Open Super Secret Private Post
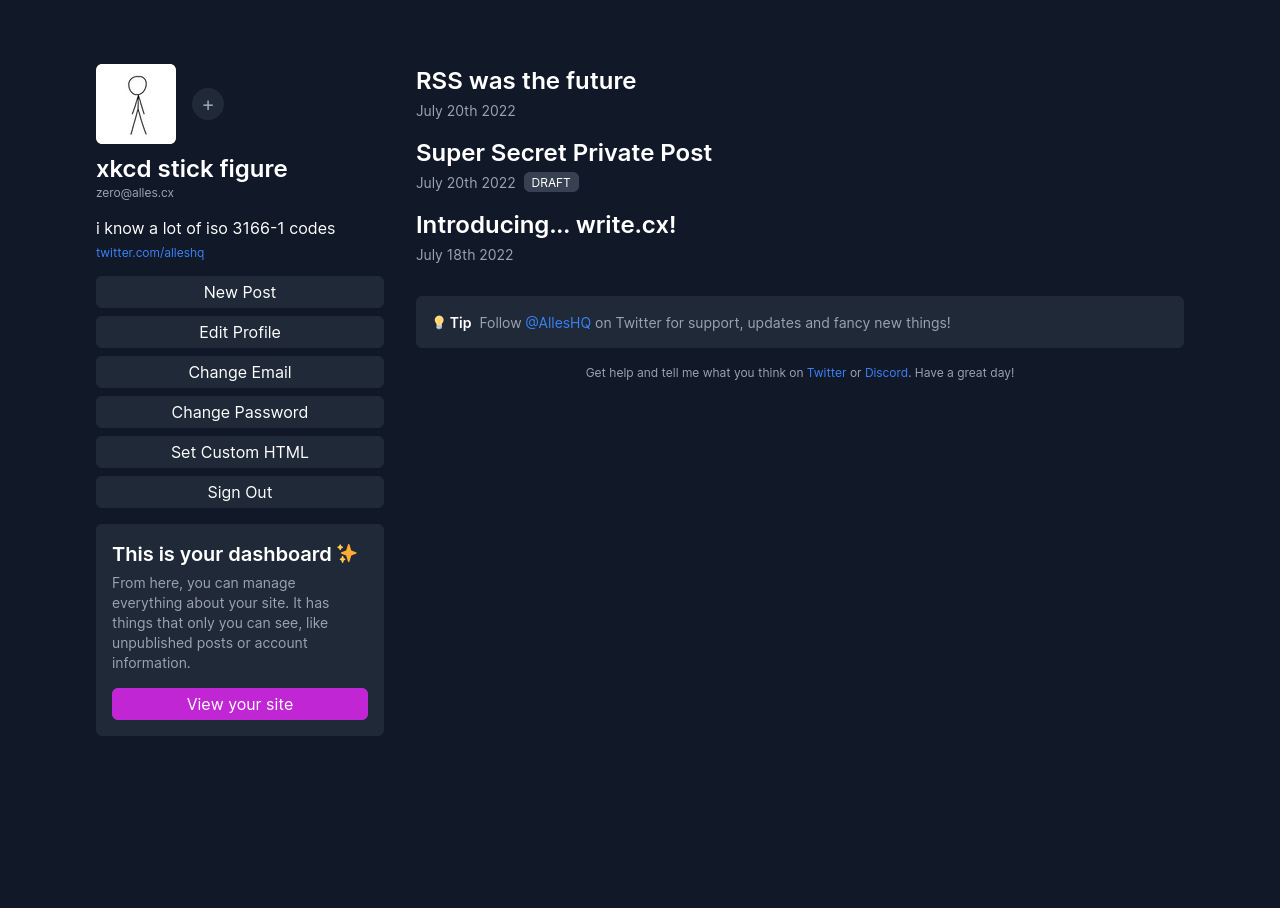Image resolution: width=1280 pixels, height=908 pixels. 564,153
